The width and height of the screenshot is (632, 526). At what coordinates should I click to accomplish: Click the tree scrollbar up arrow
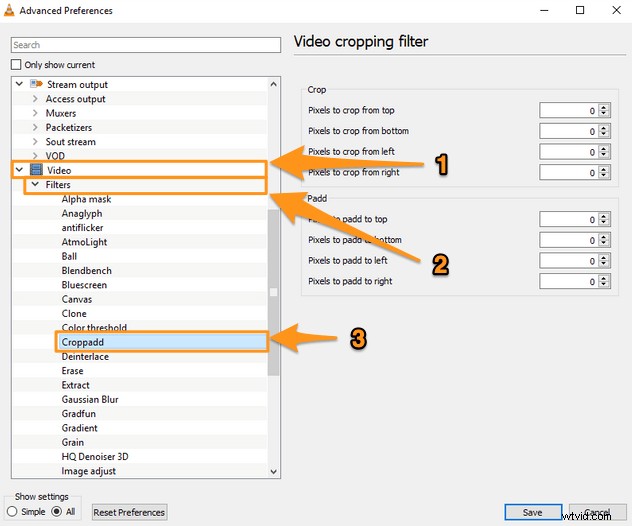pos(274,84)
